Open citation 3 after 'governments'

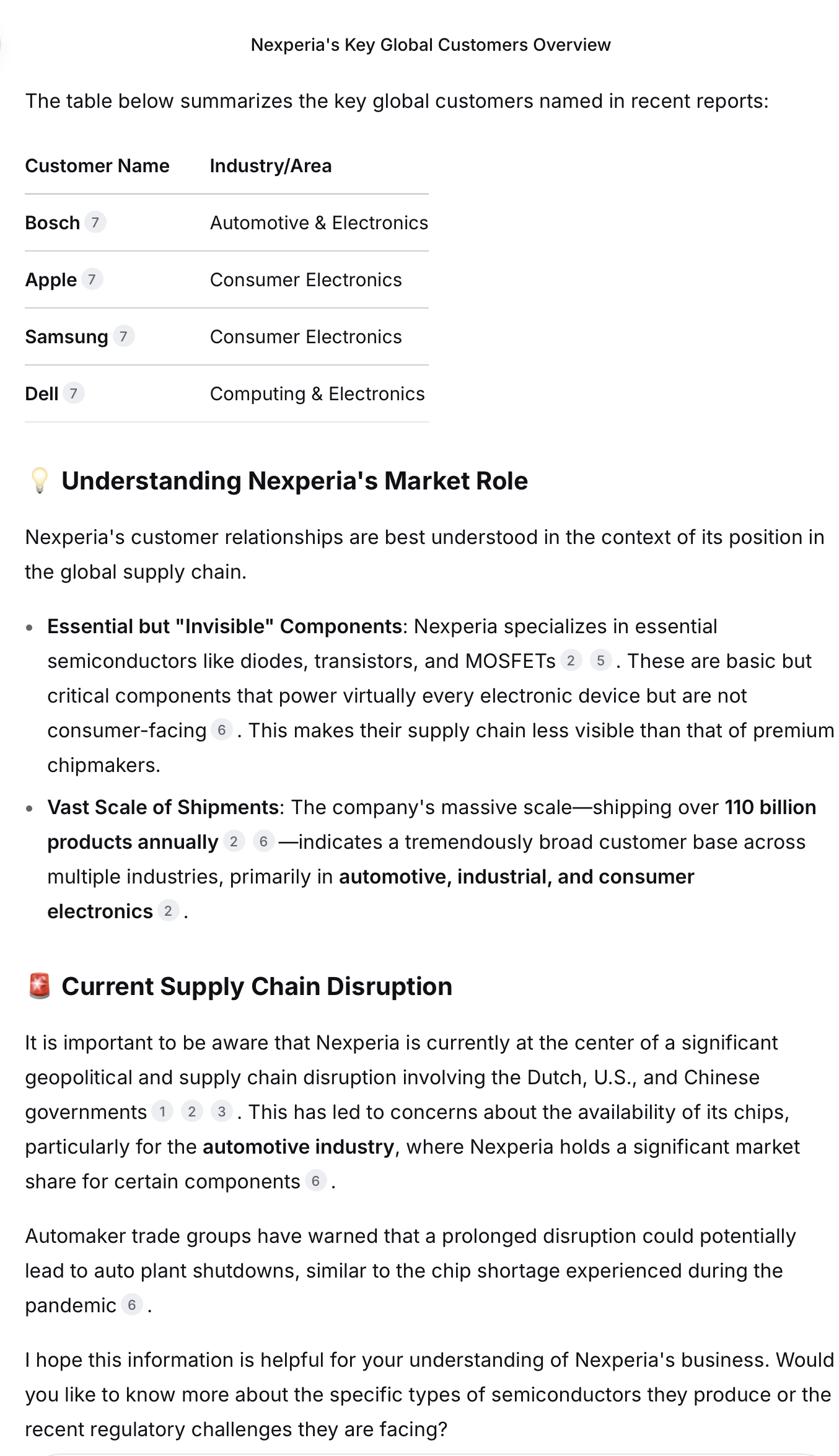[x=222, y=1112]
